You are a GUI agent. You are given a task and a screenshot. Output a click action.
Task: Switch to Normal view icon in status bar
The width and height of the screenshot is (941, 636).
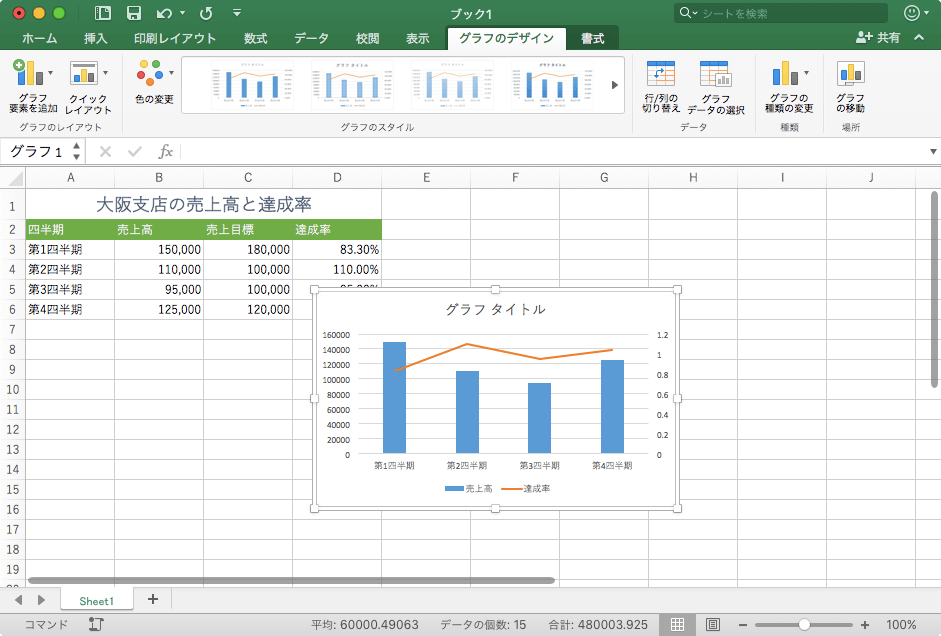tap(678, 625)
